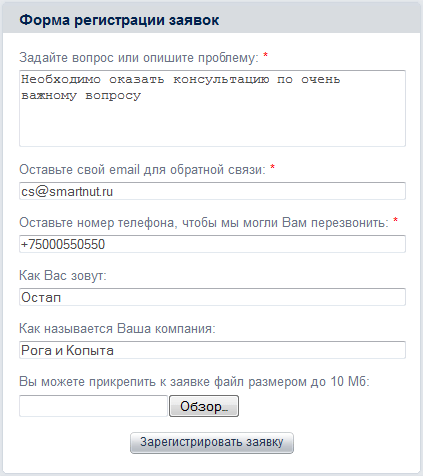Select the phone number field with +75000550550
This screenshot has width=423, height=476.
click(212, 244)
